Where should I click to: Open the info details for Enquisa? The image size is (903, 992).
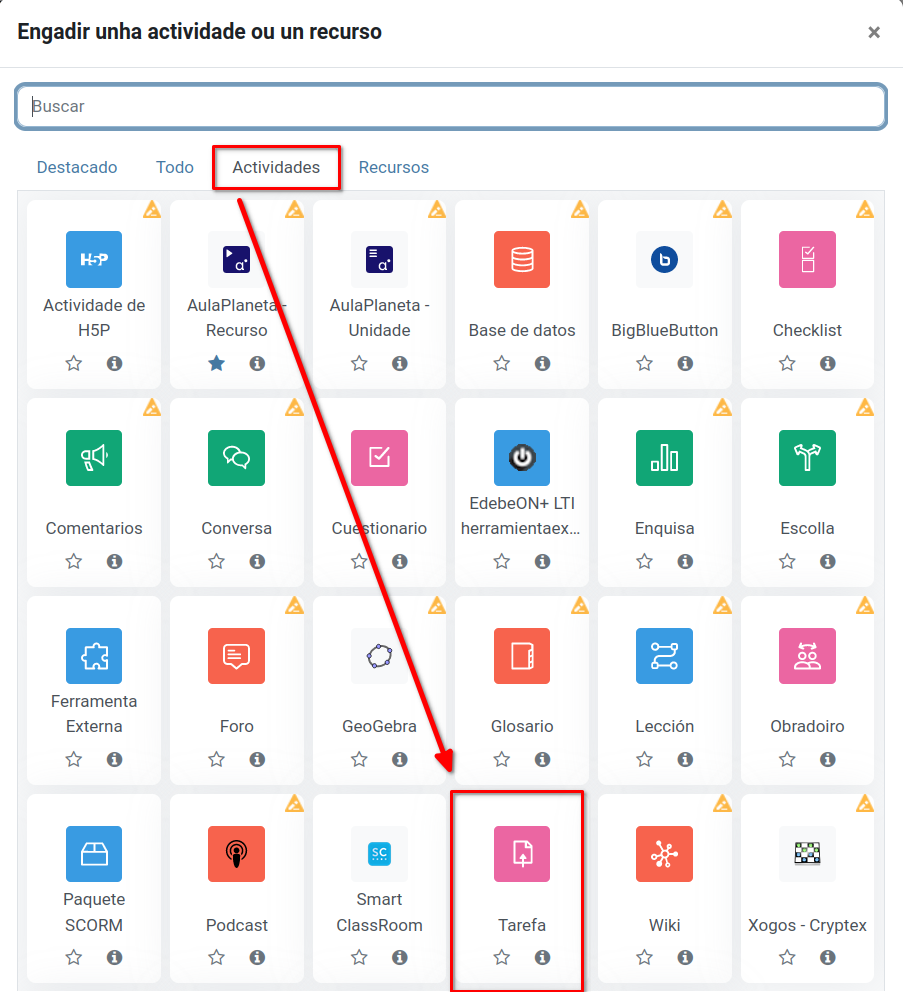[685, 562]
